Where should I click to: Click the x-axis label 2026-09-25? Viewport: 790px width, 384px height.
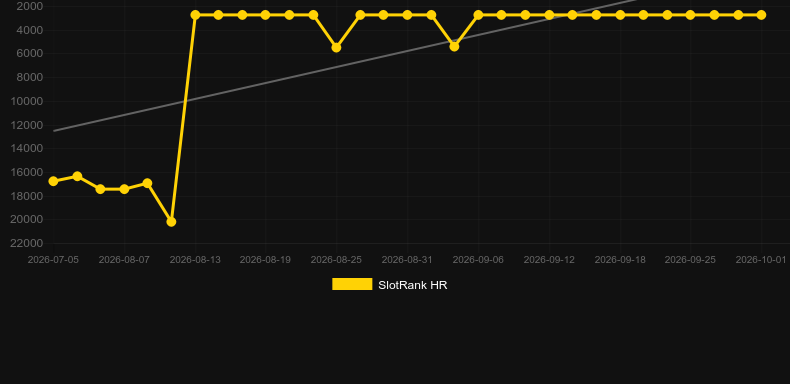point(690,260)
